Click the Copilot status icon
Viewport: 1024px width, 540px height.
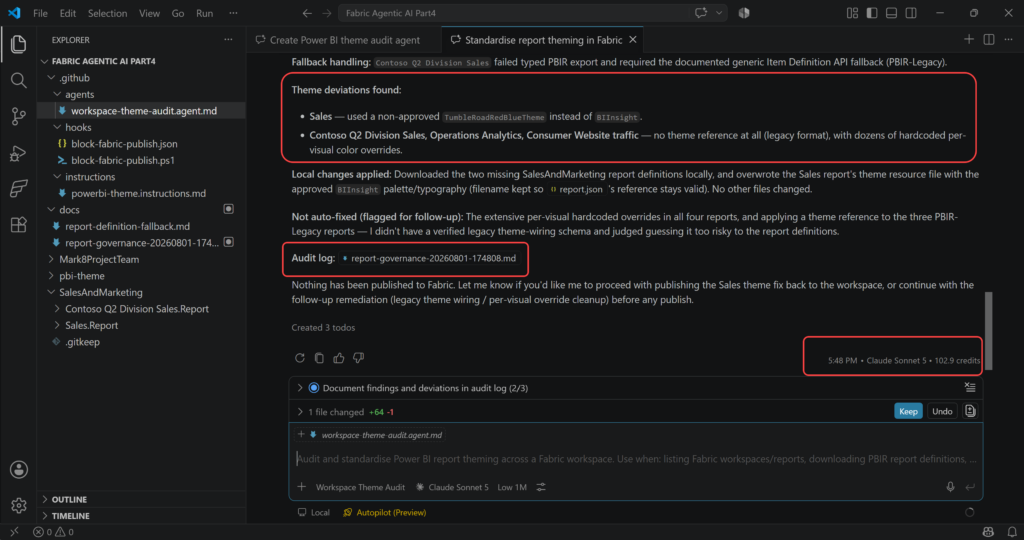coord(988,532)
